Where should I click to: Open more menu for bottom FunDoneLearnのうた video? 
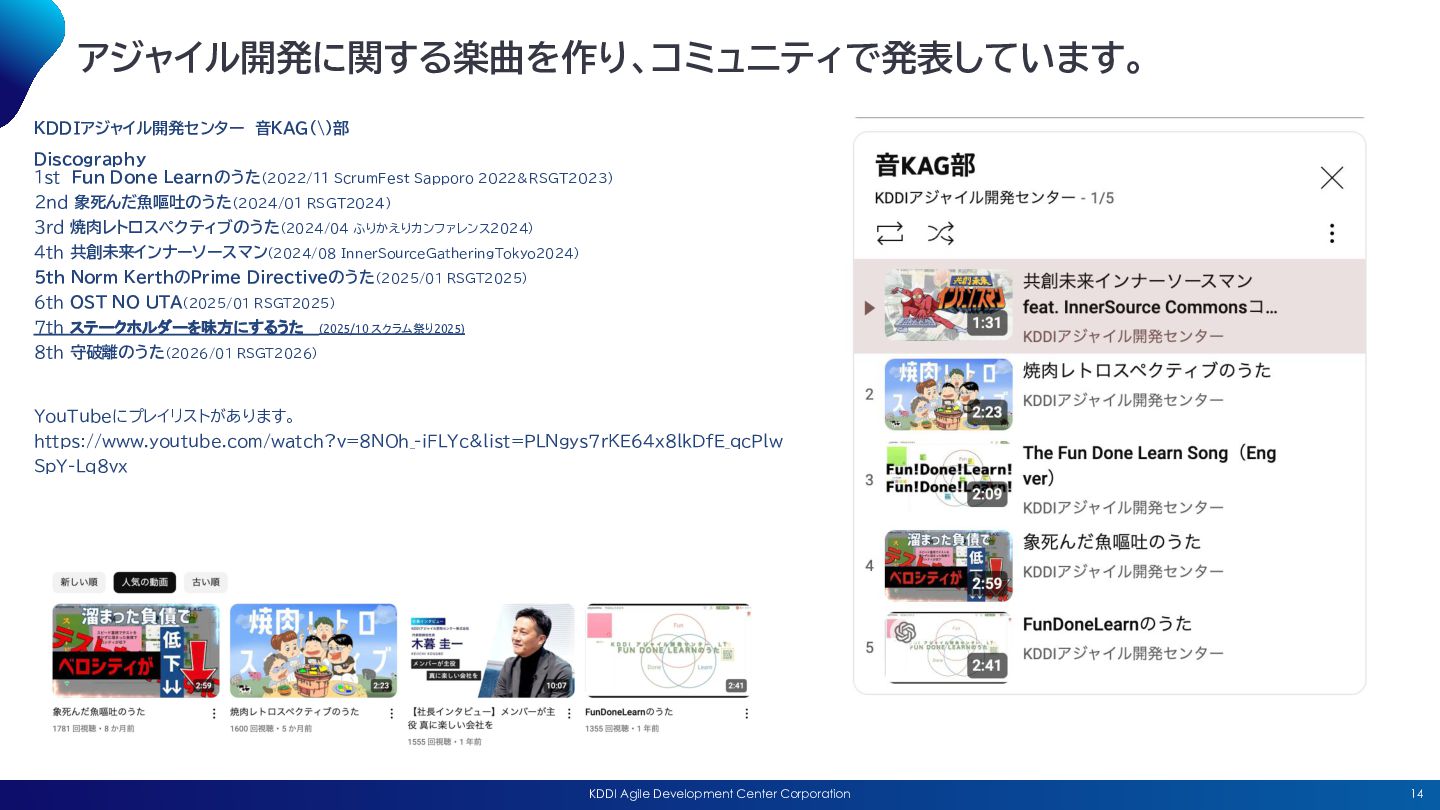(x=746, y=713)
